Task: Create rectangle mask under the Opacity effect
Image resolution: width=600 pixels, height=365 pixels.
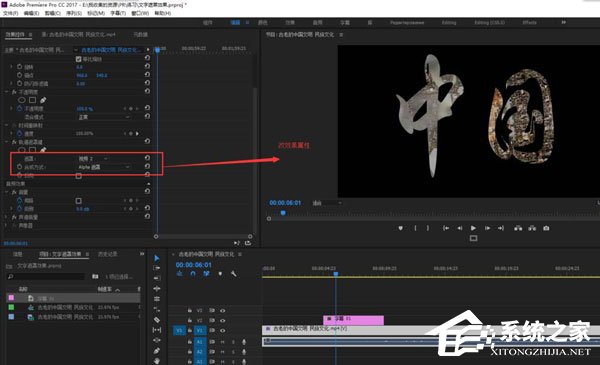Action: tap(33, 100)
